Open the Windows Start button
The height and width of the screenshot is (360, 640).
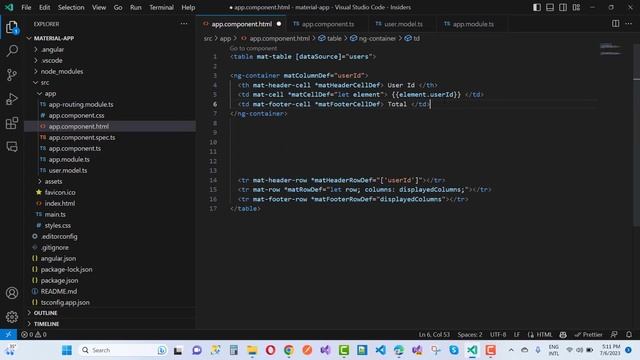[x=67, y=350]
